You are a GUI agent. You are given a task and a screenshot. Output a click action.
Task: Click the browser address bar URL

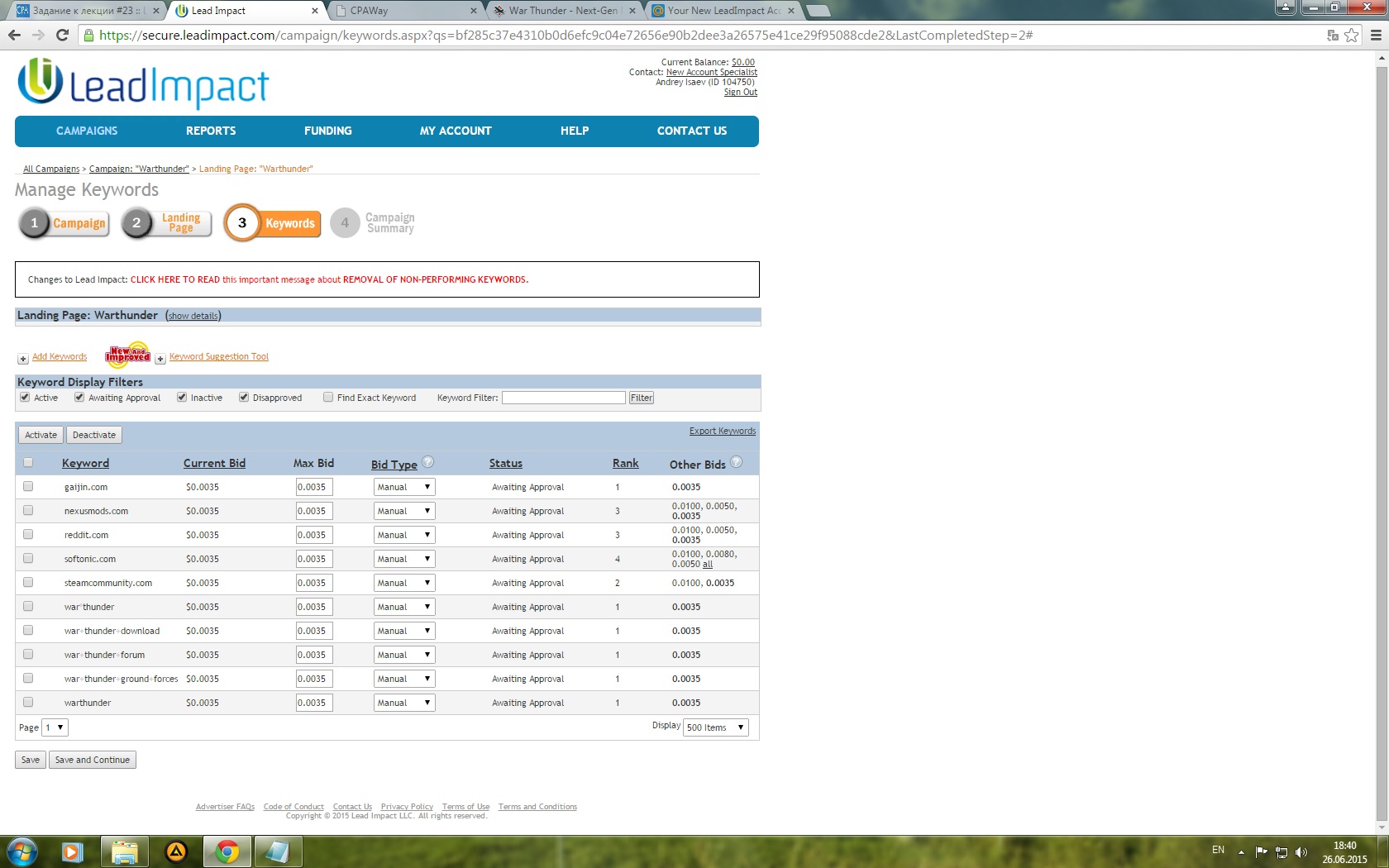(566, 35)
